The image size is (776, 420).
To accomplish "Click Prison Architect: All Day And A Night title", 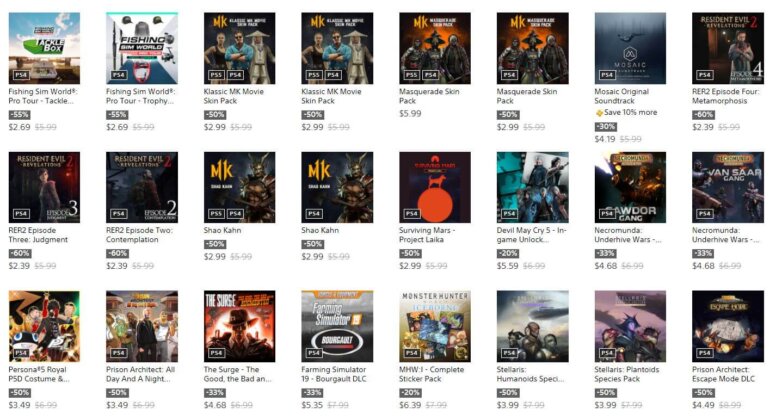I will click(140, 374).
